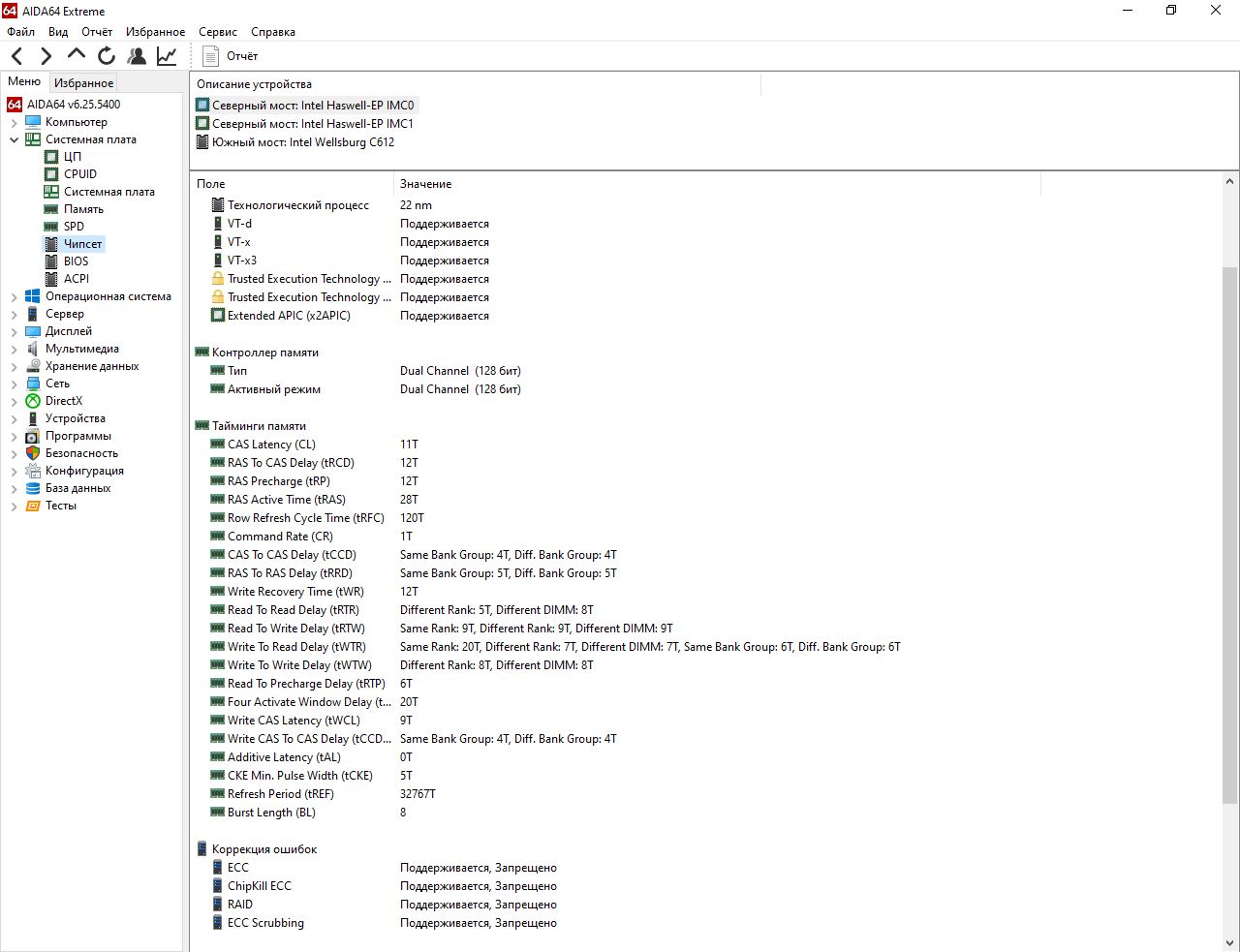Image resolution: width=1240 pixels, height=952 pixels.
Task: Click the scroll down arrow of details list
Action: pos(1230,943)
